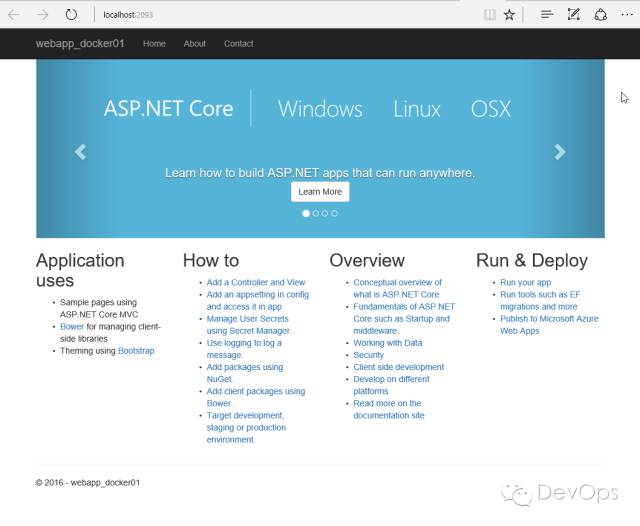
Task: Open Add a Controller and View link
Action: (x=256, y=282)
